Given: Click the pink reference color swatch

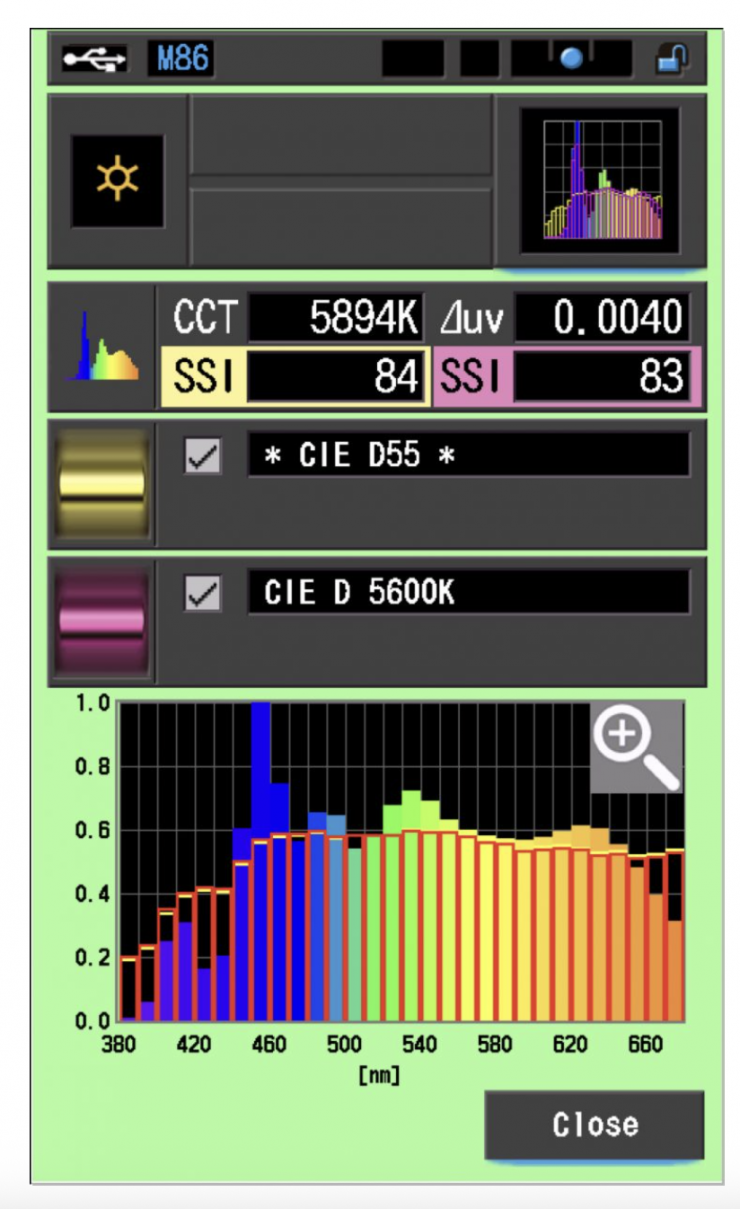Looking at the screenshot, I should click(x=102, y=620).
